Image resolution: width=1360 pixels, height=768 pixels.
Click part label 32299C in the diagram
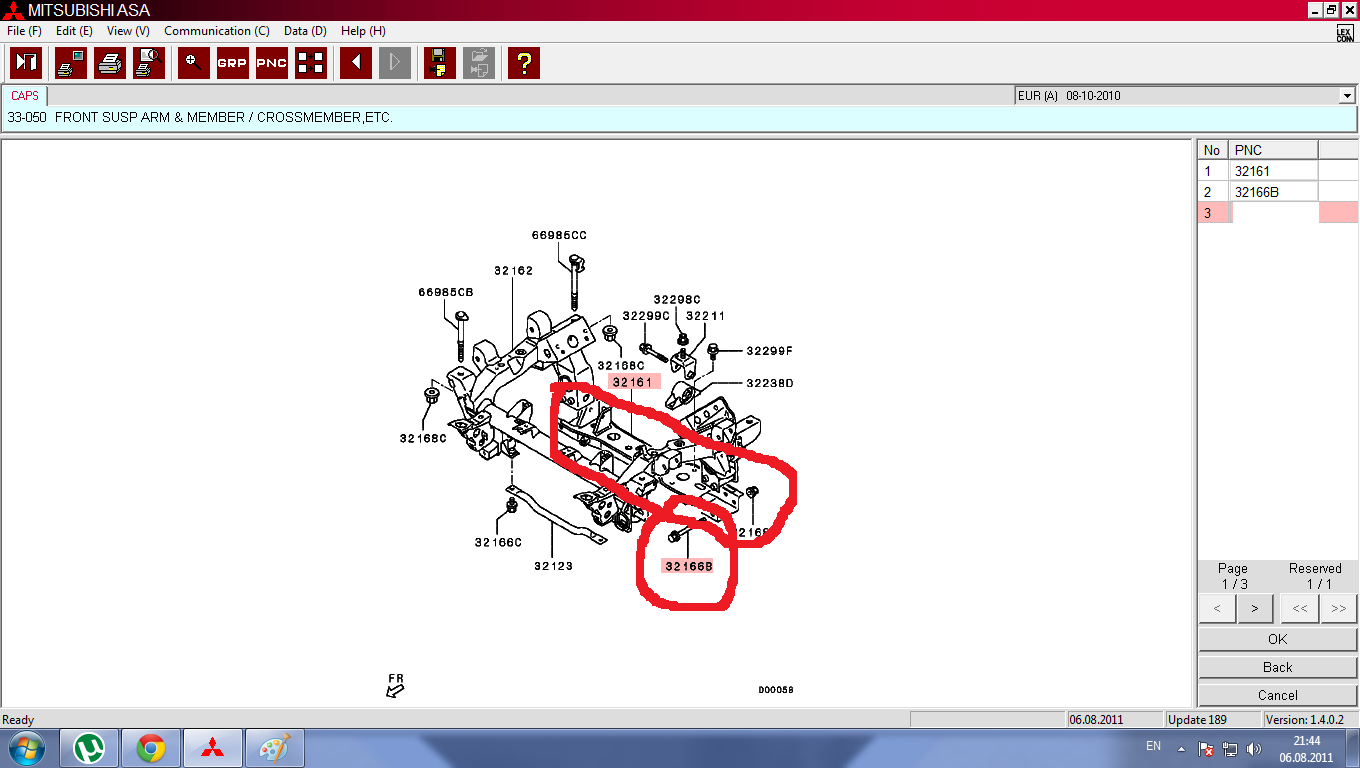tap(646, 316)
